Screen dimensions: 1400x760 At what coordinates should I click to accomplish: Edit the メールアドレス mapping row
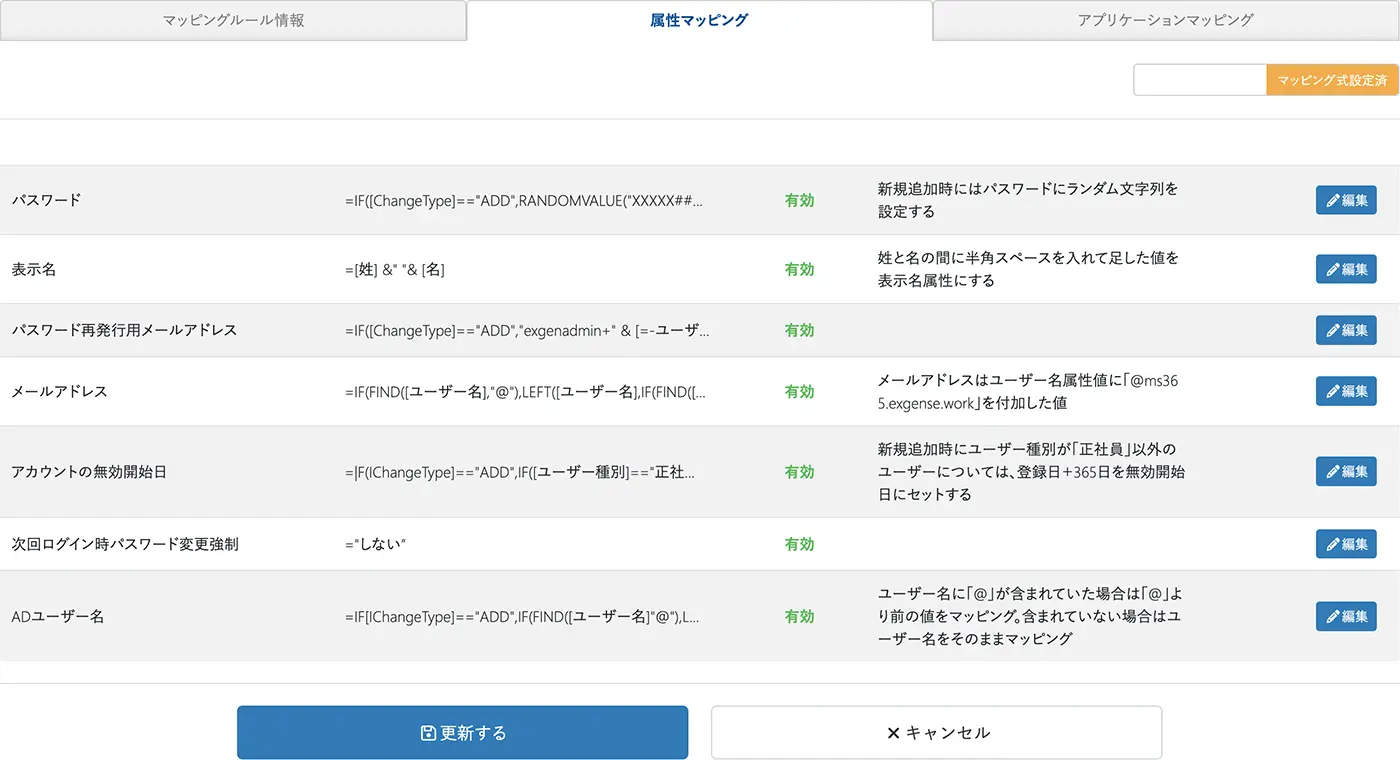[1345, 391]
